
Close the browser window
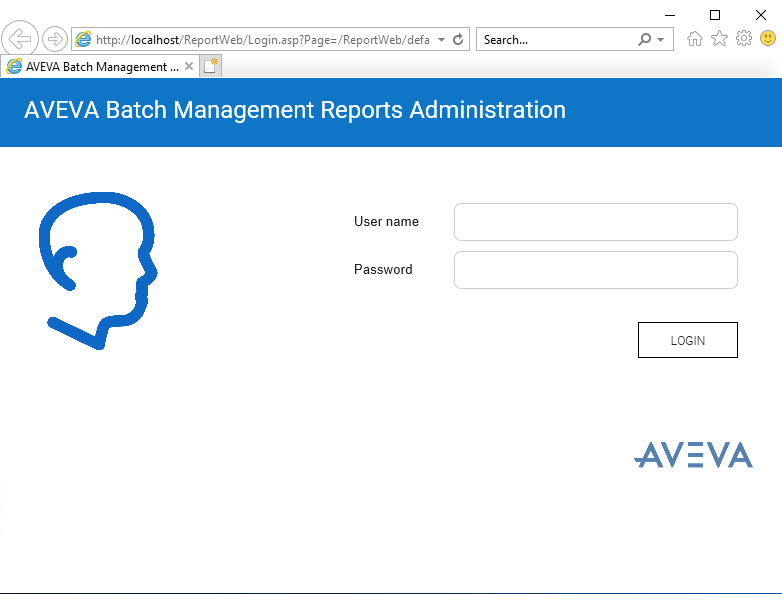(761, 15)
